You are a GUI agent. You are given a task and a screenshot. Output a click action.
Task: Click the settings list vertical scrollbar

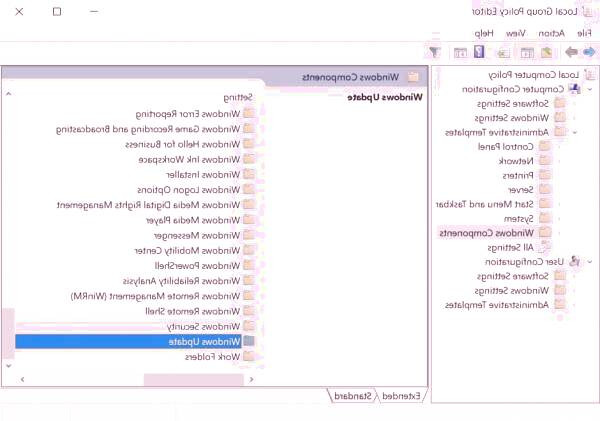(9, 230)
